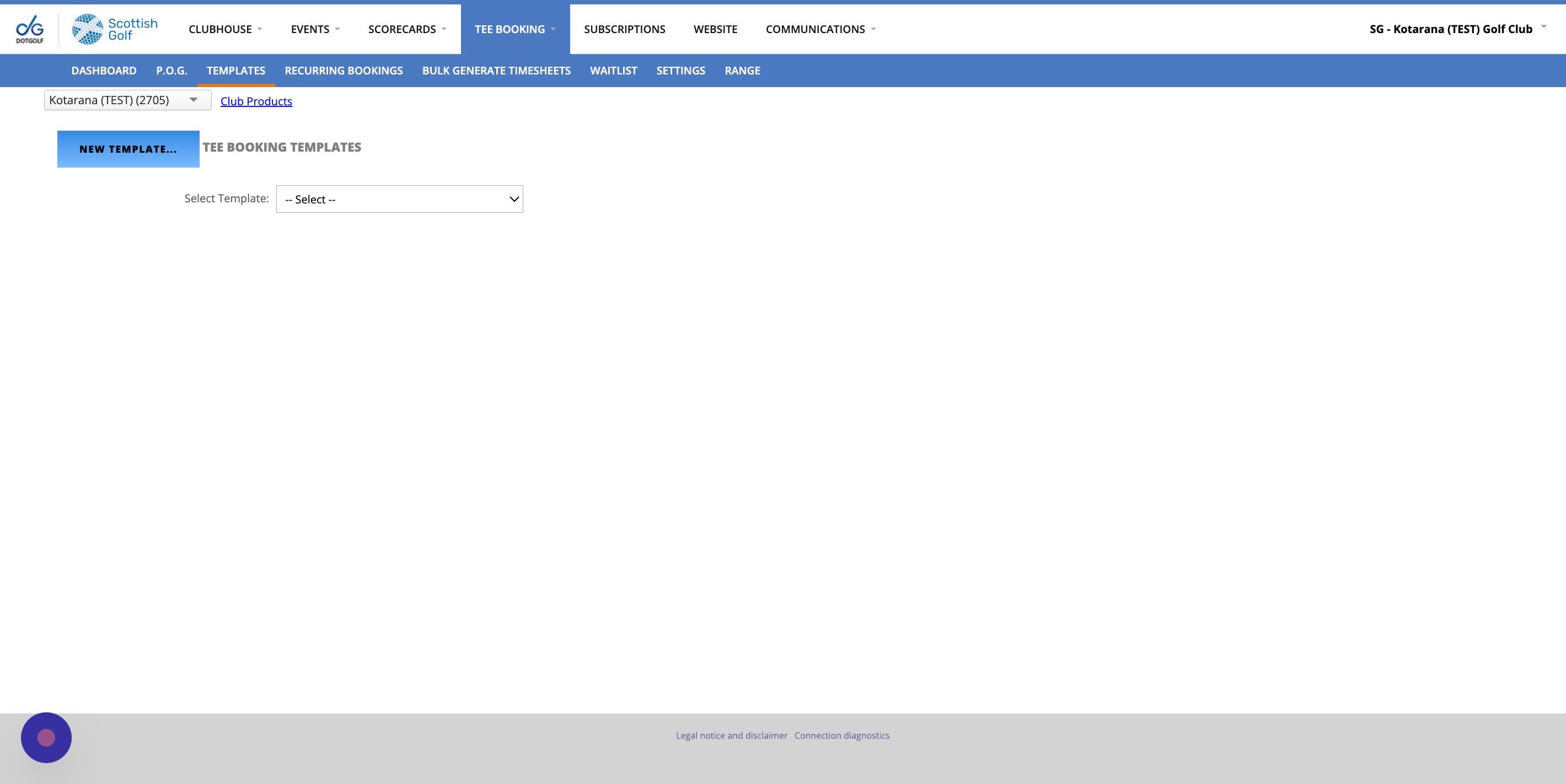Open the Subscriptions menu item
Screen dimensions: 1566x784
[624, 29]
